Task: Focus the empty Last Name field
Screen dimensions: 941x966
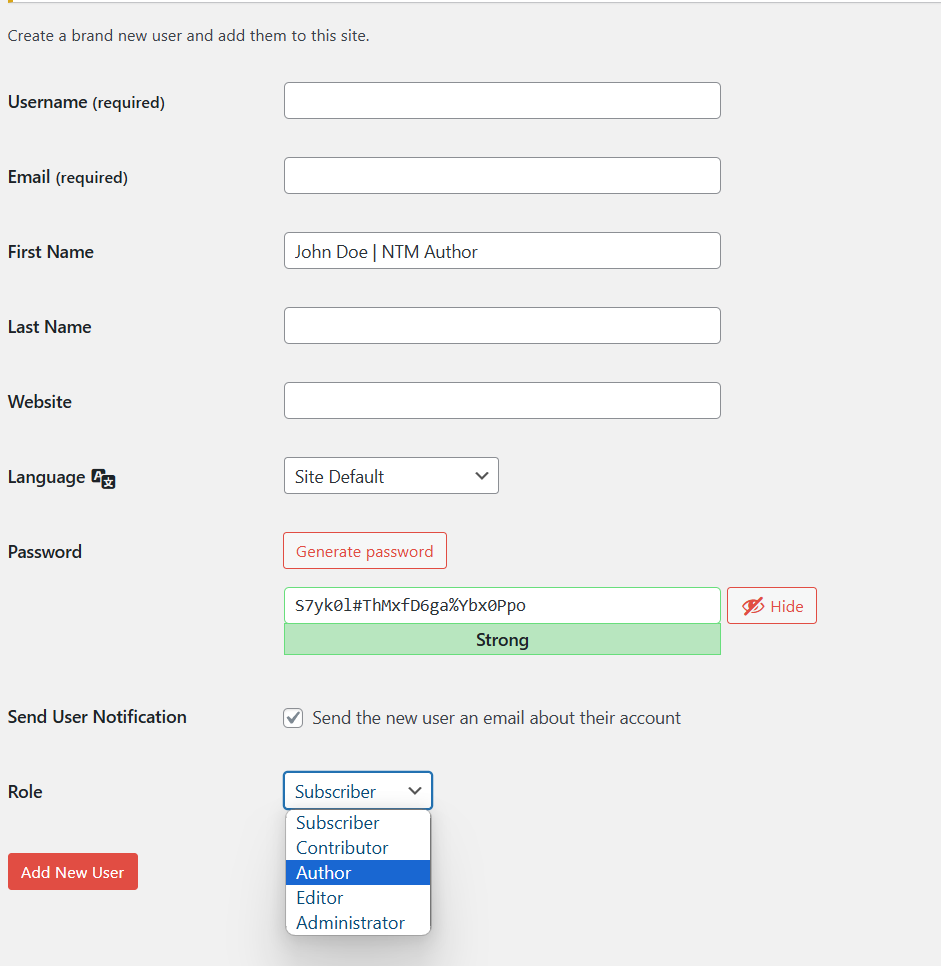Action: point(502,326)
